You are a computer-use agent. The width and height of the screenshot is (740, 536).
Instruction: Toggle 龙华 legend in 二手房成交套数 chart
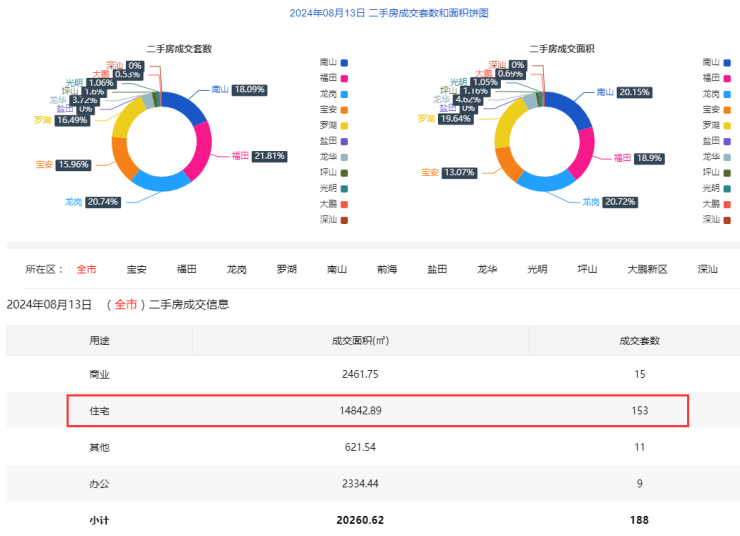coord(334,157)
